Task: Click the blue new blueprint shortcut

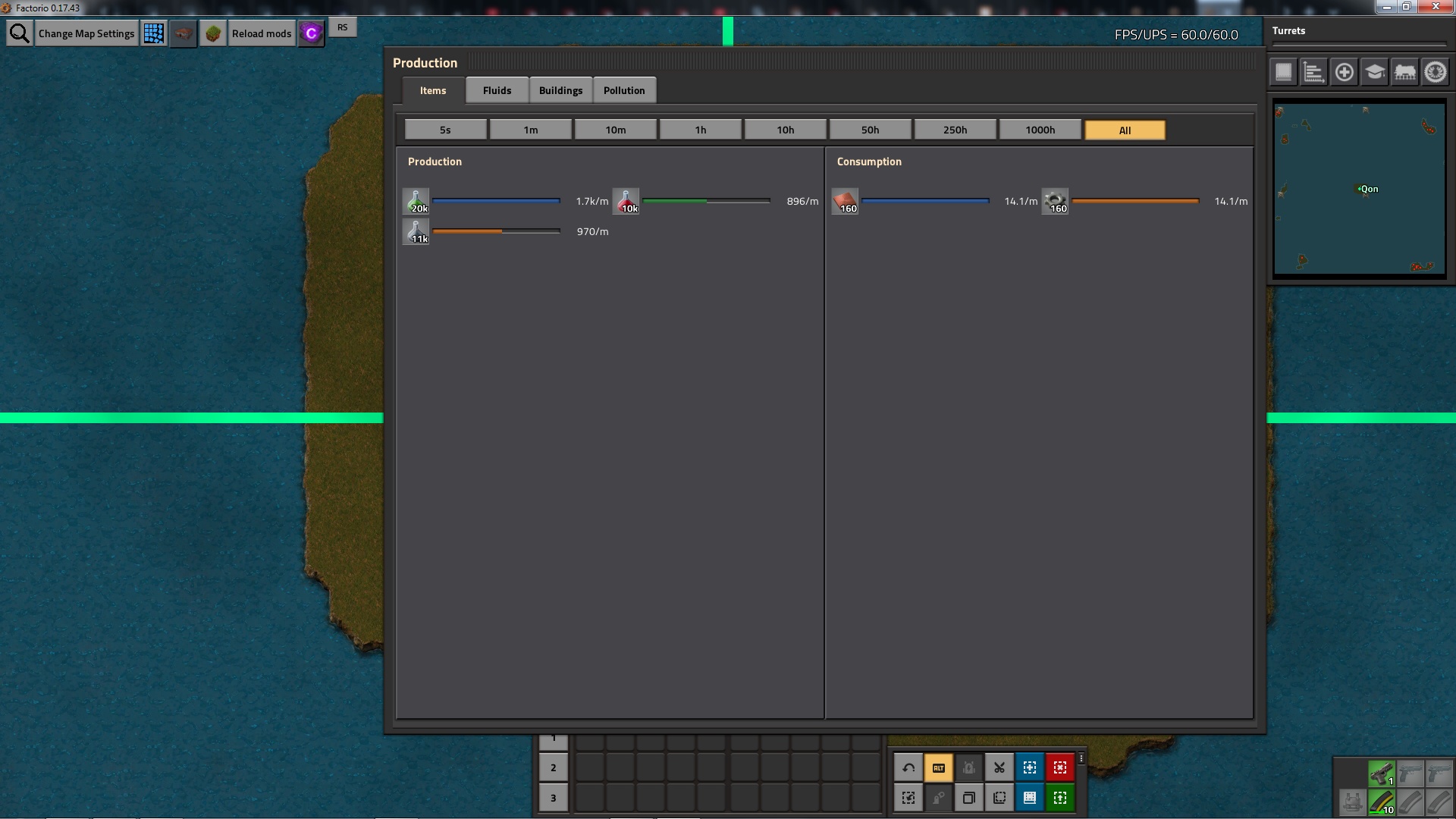Action: pos(1030,767)
